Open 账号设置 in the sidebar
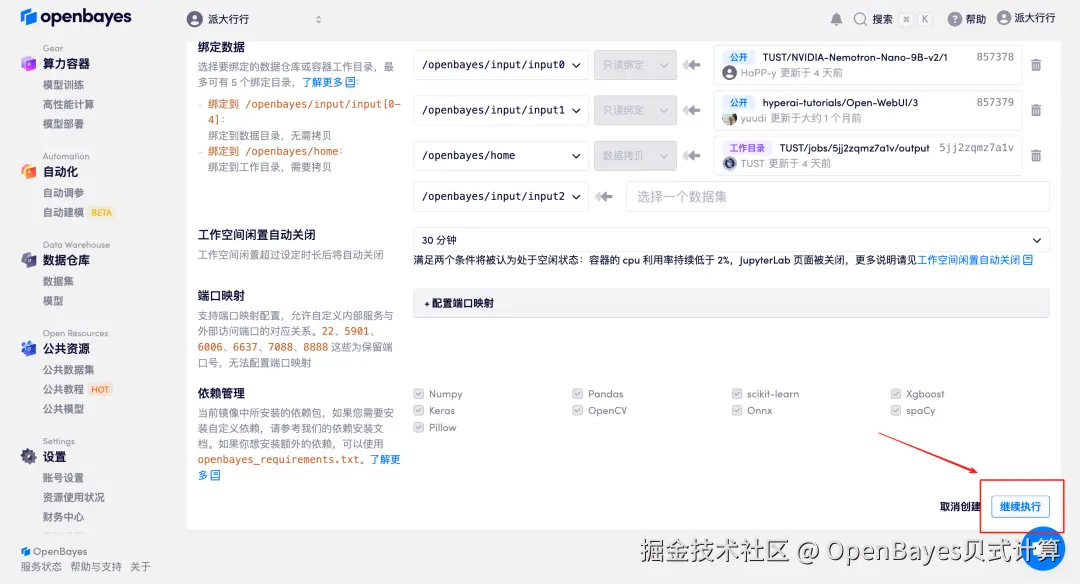 point(63,477)
